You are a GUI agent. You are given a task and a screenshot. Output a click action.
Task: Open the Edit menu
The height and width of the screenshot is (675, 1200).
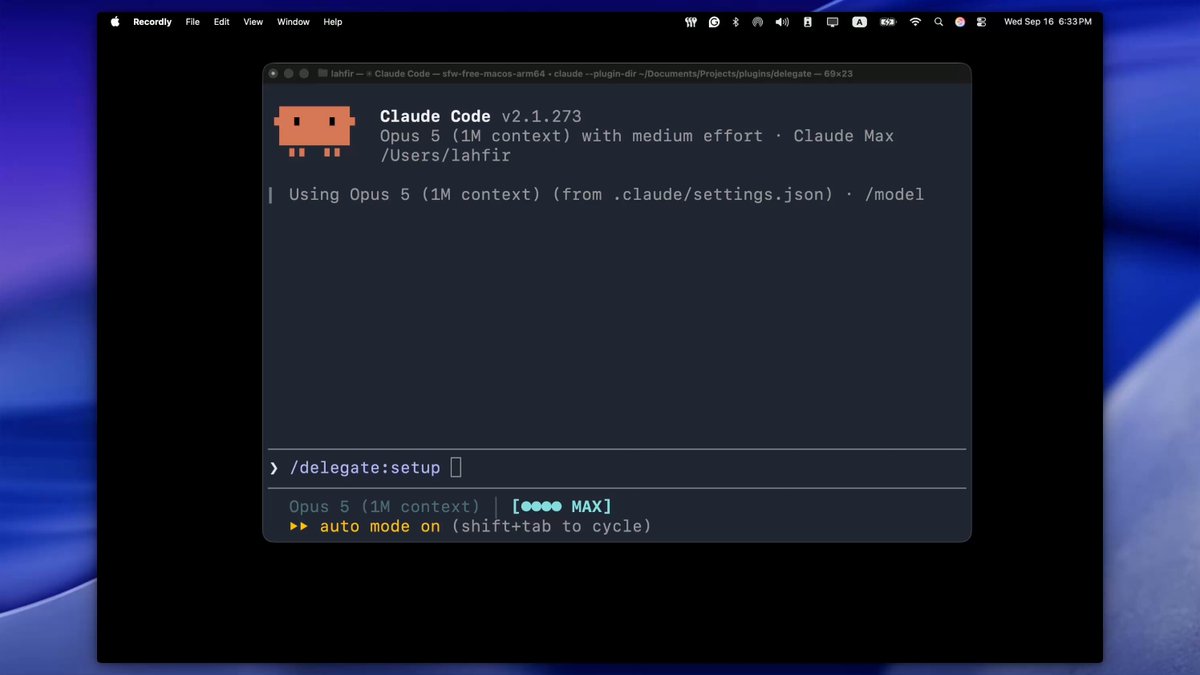tap(221, 22)
